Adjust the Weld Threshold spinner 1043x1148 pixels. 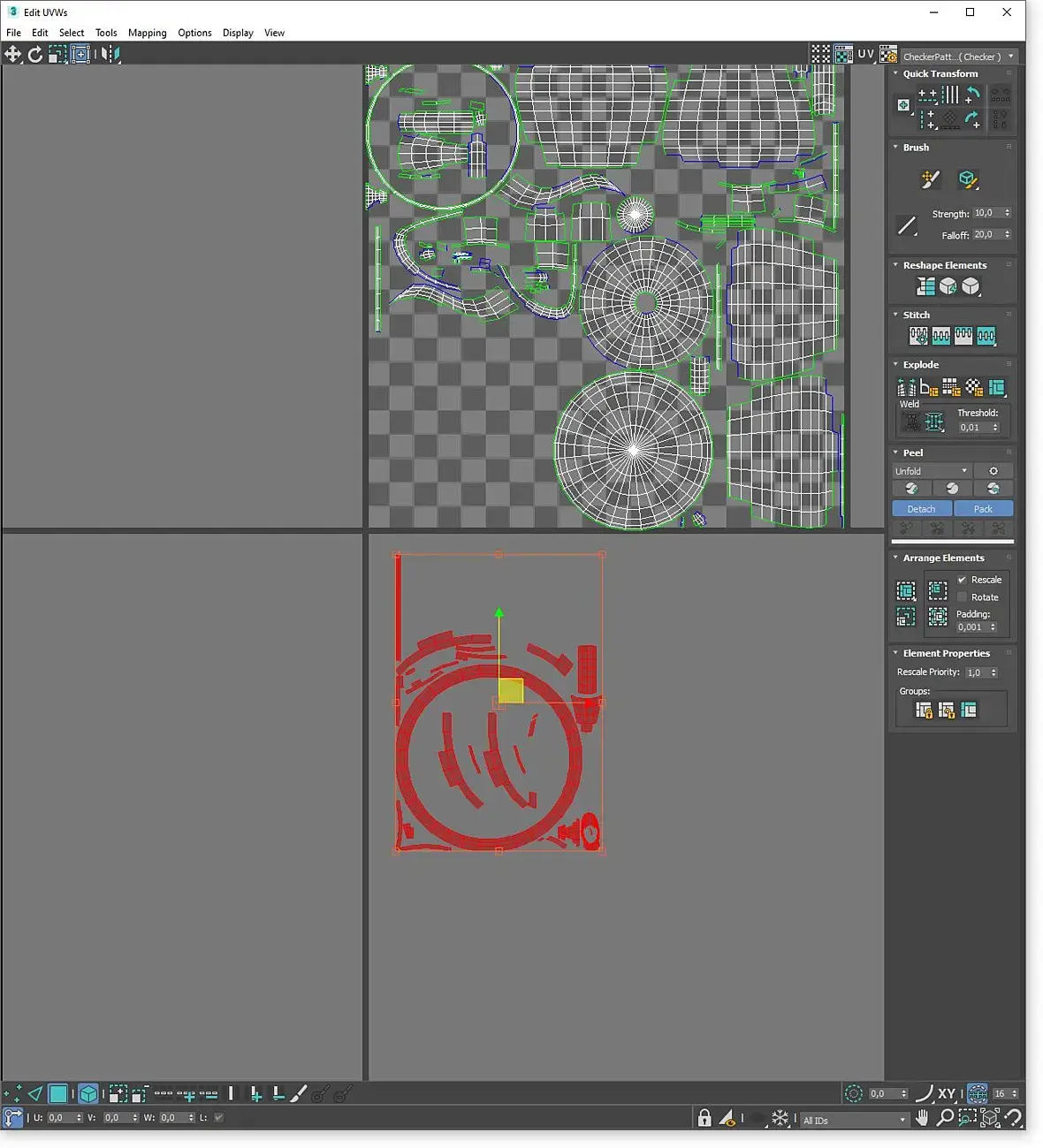pos(995,428)
